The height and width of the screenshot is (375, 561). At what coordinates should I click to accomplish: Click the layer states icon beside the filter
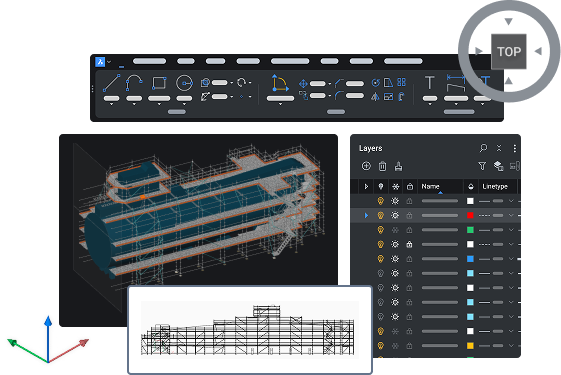(498, 166)
